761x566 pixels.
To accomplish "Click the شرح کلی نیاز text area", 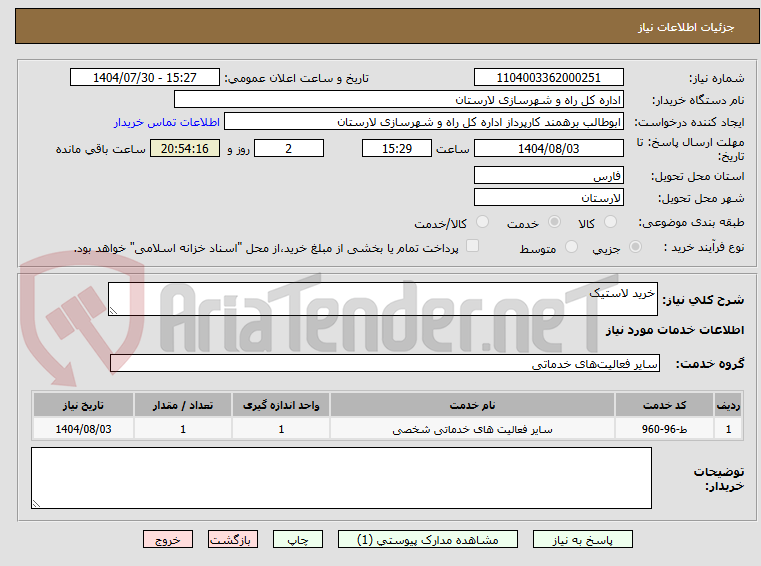I will coord(382,299).
